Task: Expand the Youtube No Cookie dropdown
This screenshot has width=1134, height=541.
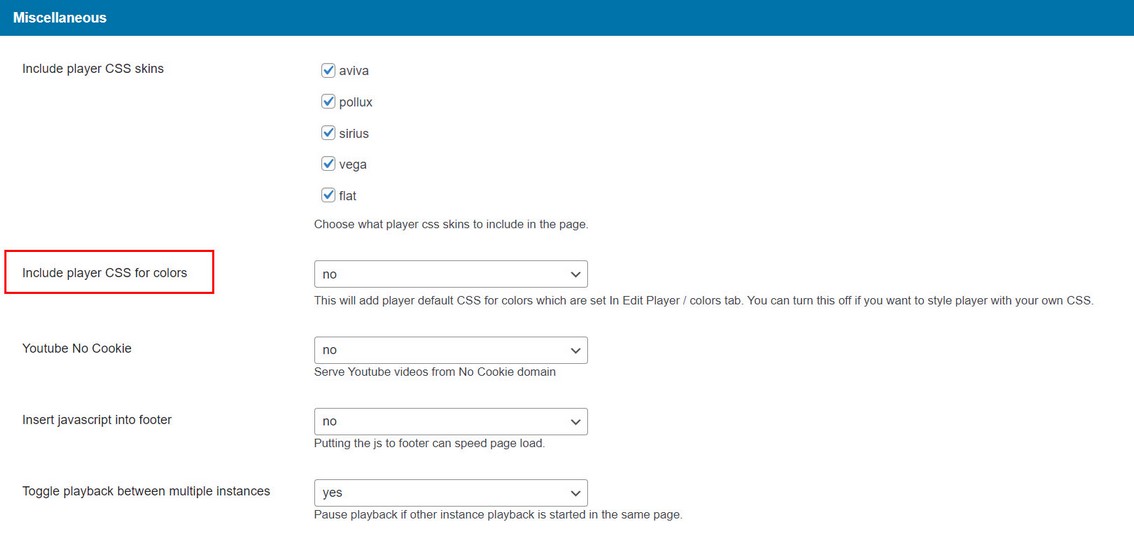Action: pos(451,350)
